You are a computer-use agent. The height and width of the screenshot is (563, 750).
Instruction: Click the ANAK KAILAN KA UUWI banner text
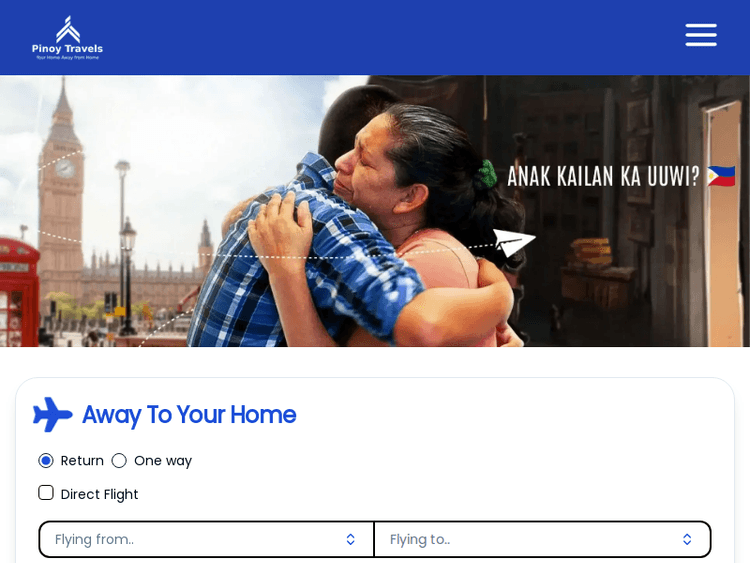[x=603, y=177]
